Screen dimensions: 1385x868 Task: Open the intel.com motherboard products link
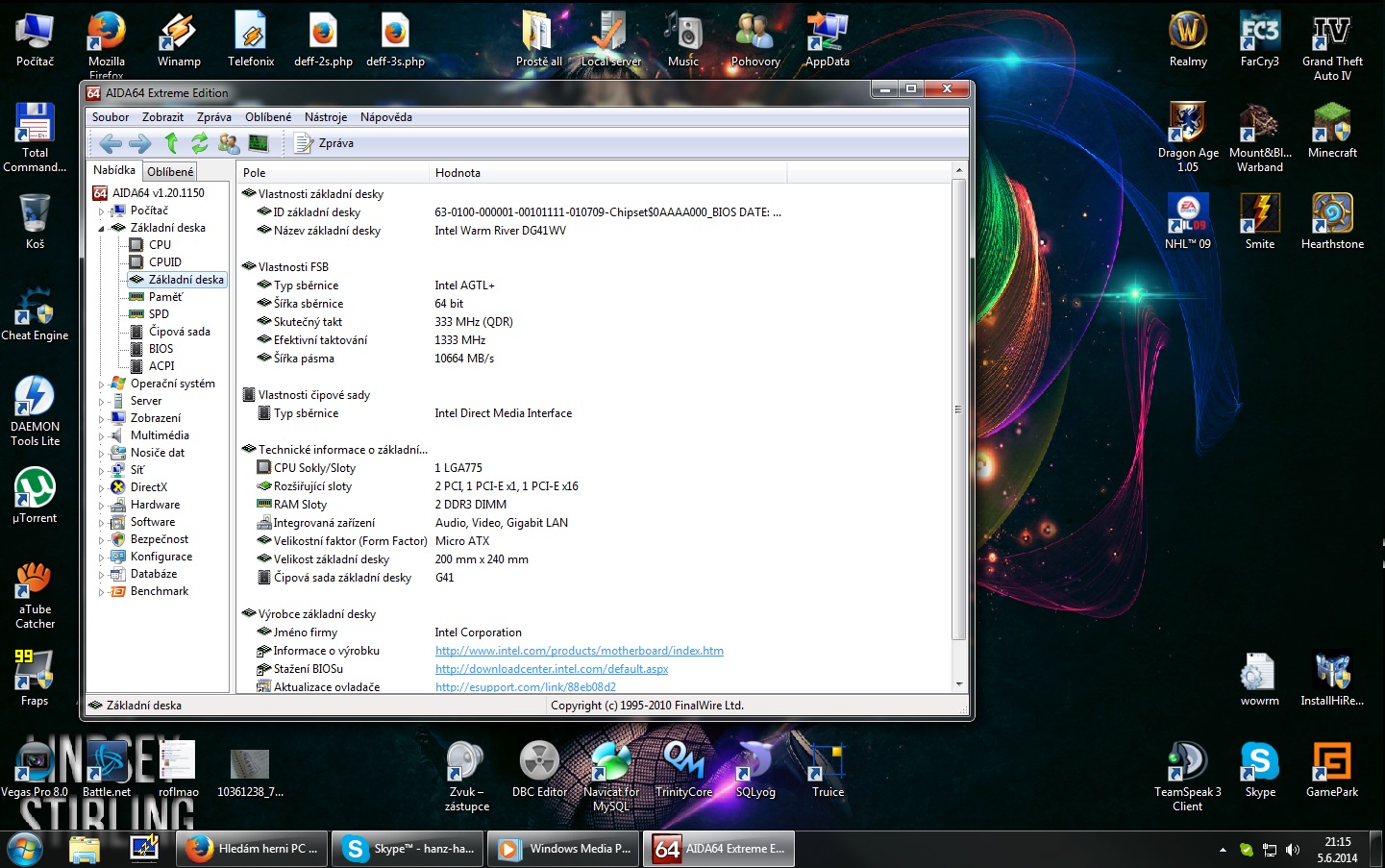pos(580,651)
